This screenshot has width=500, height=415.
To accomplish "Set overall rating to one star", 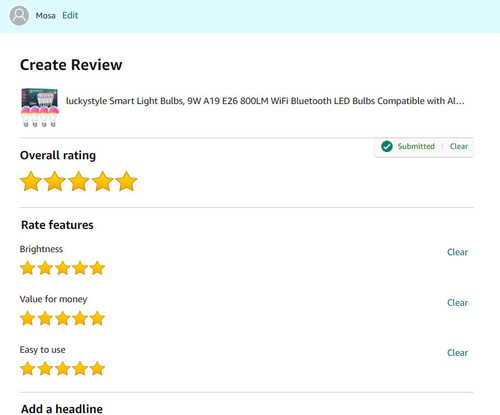I will 31,181.
